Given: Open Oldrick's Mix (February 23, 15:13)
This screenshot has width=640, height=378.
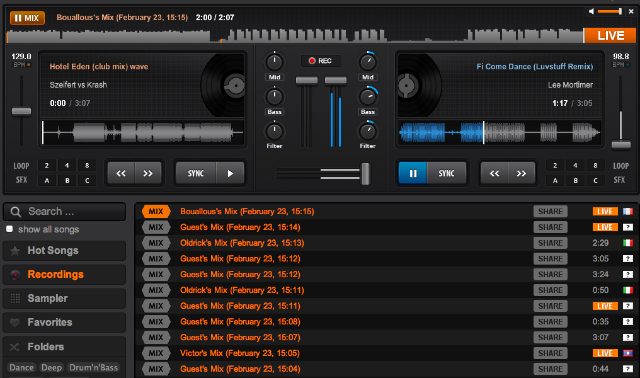Looking at the screenshot, I should (x=242, y=243).
